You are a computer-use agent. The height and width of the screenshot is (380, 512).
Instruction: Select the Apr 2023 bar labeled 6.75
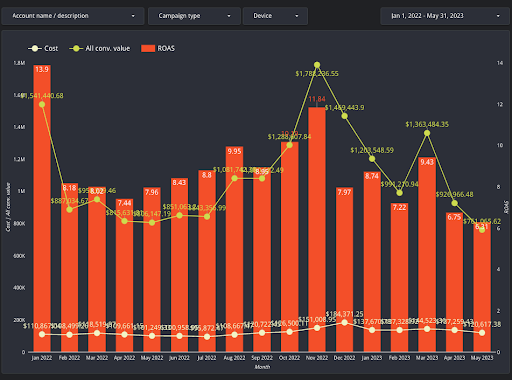coord(454,282)
